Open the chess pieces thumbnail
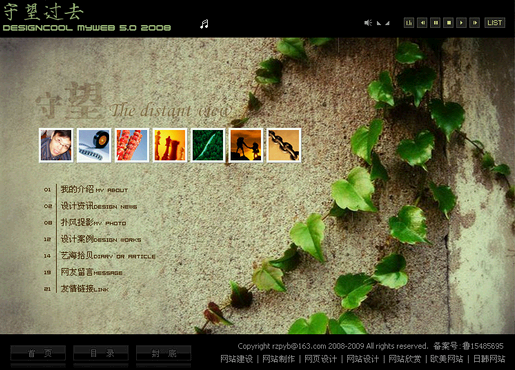The height and width of the screenshot is (370, 515). (170, 145)
